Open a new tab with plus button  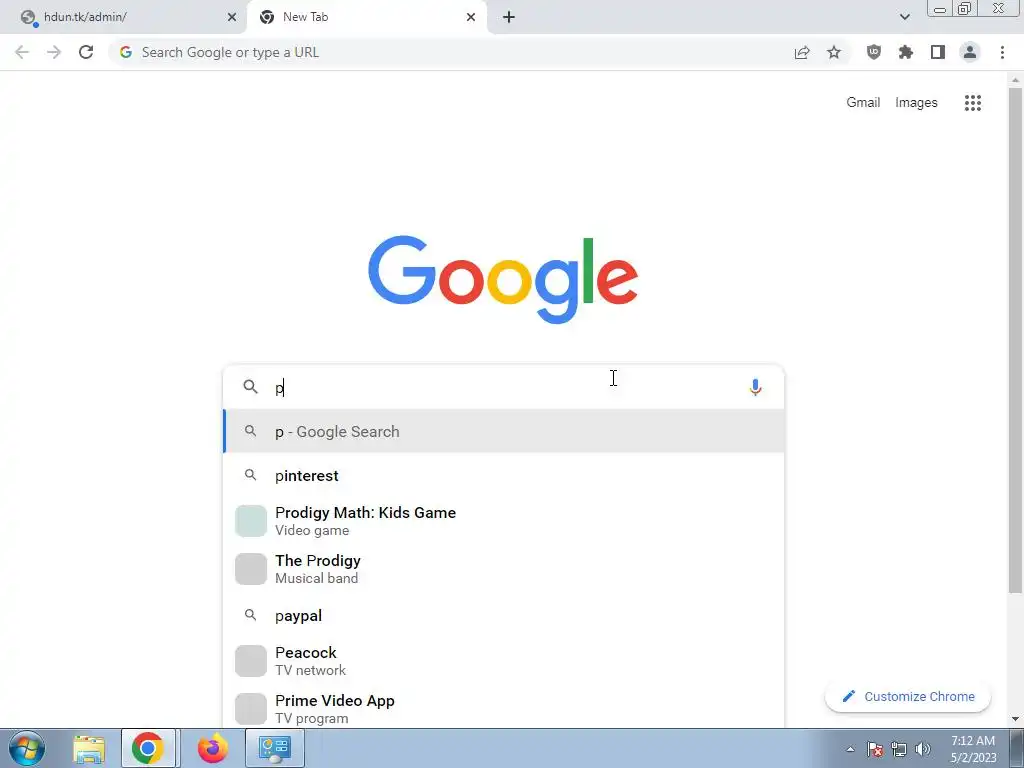coord(509,17)
